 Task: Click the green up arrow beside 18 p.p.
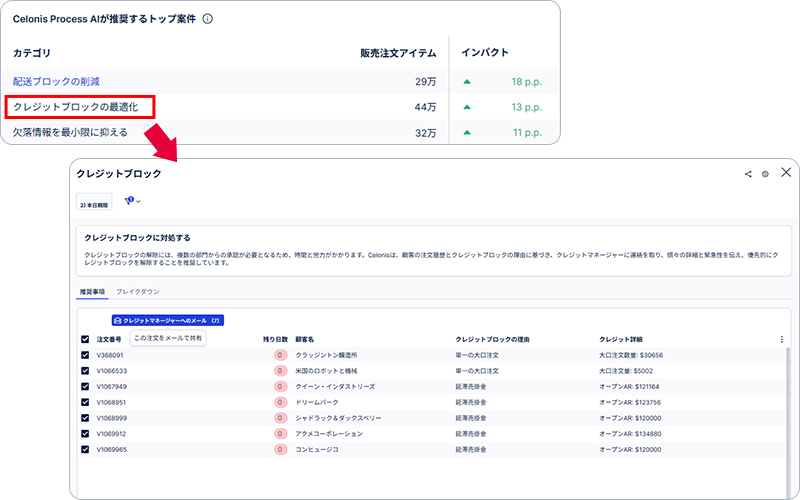467,81
